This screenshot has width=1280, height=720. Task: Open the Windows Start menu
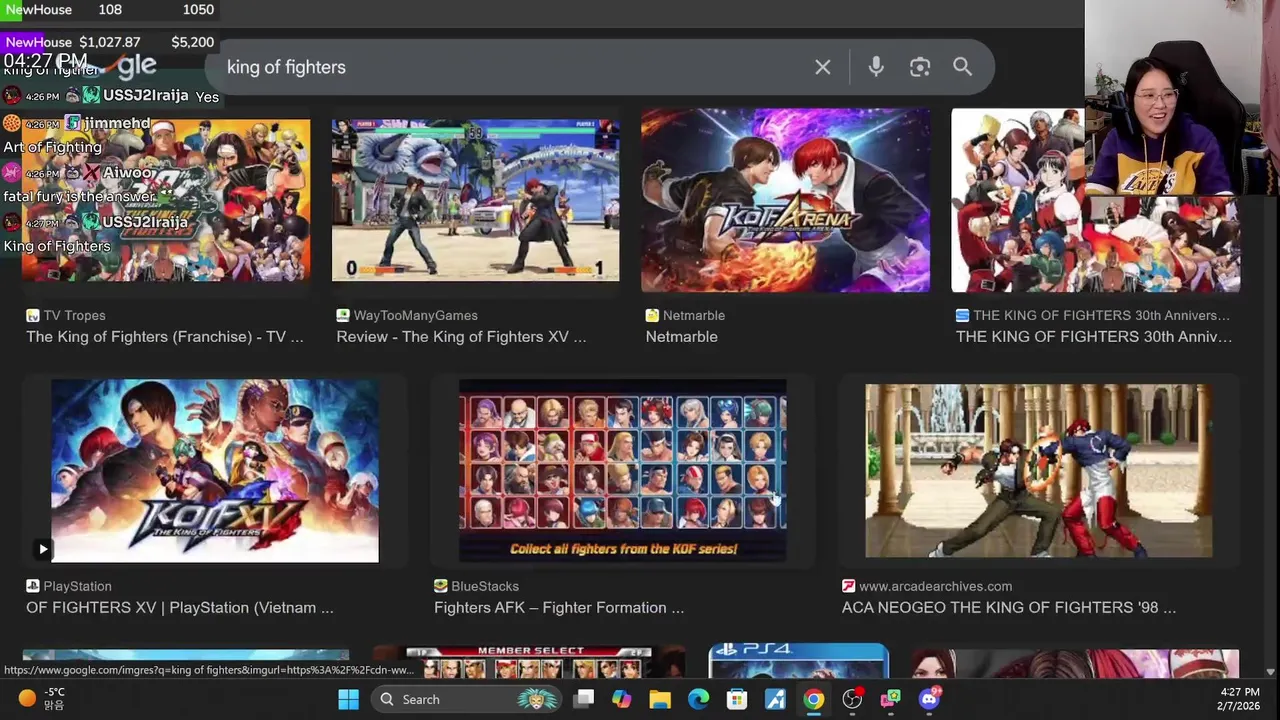point(348,699)
